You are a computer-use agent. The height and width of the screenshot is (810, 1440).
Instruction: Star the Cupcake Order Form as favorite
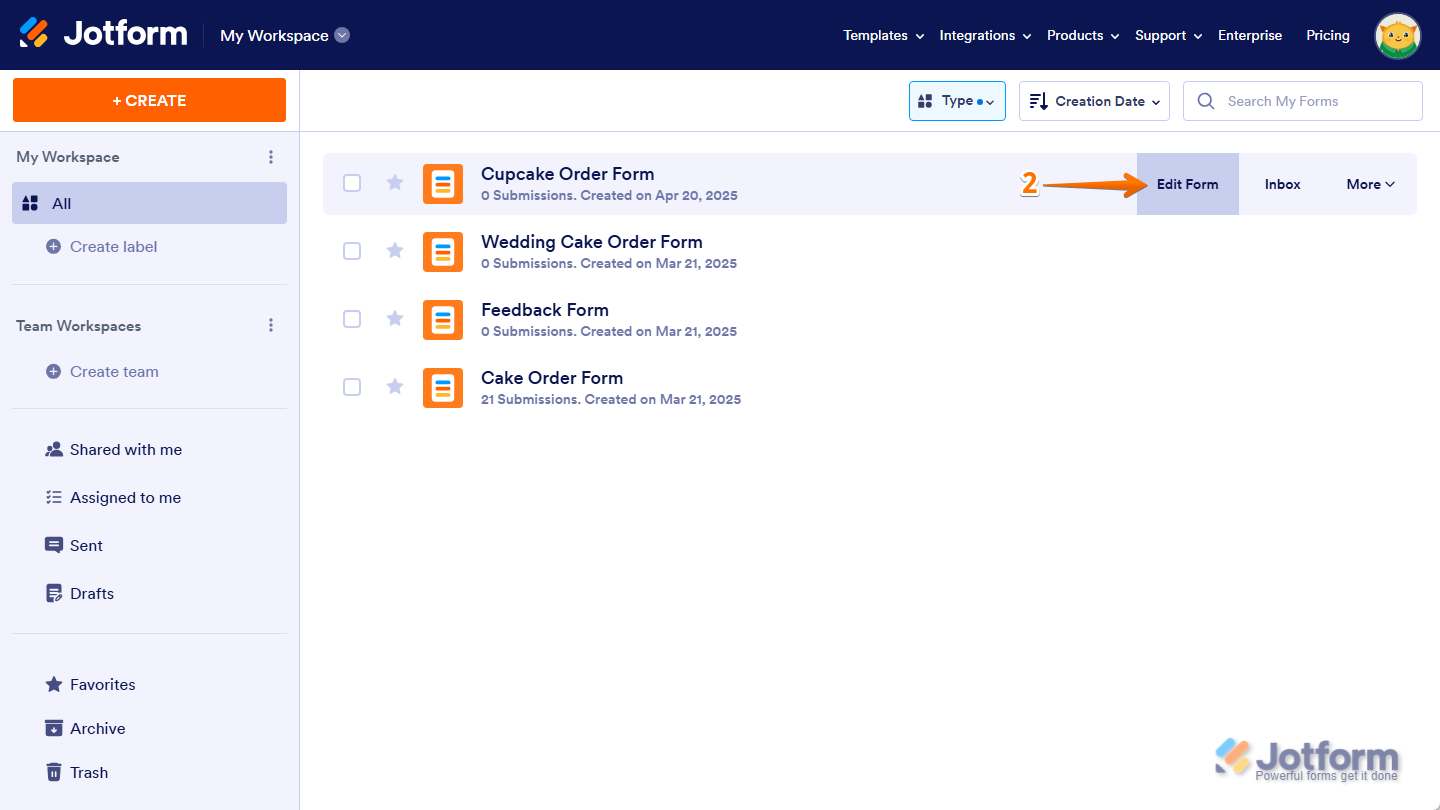[x=395, y=183]
